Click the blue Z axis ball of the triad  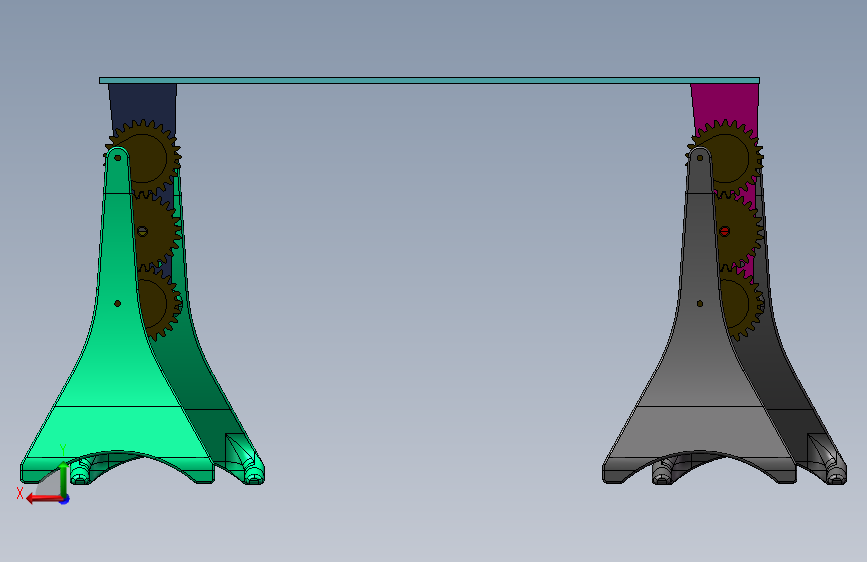(x=65, y=500)
